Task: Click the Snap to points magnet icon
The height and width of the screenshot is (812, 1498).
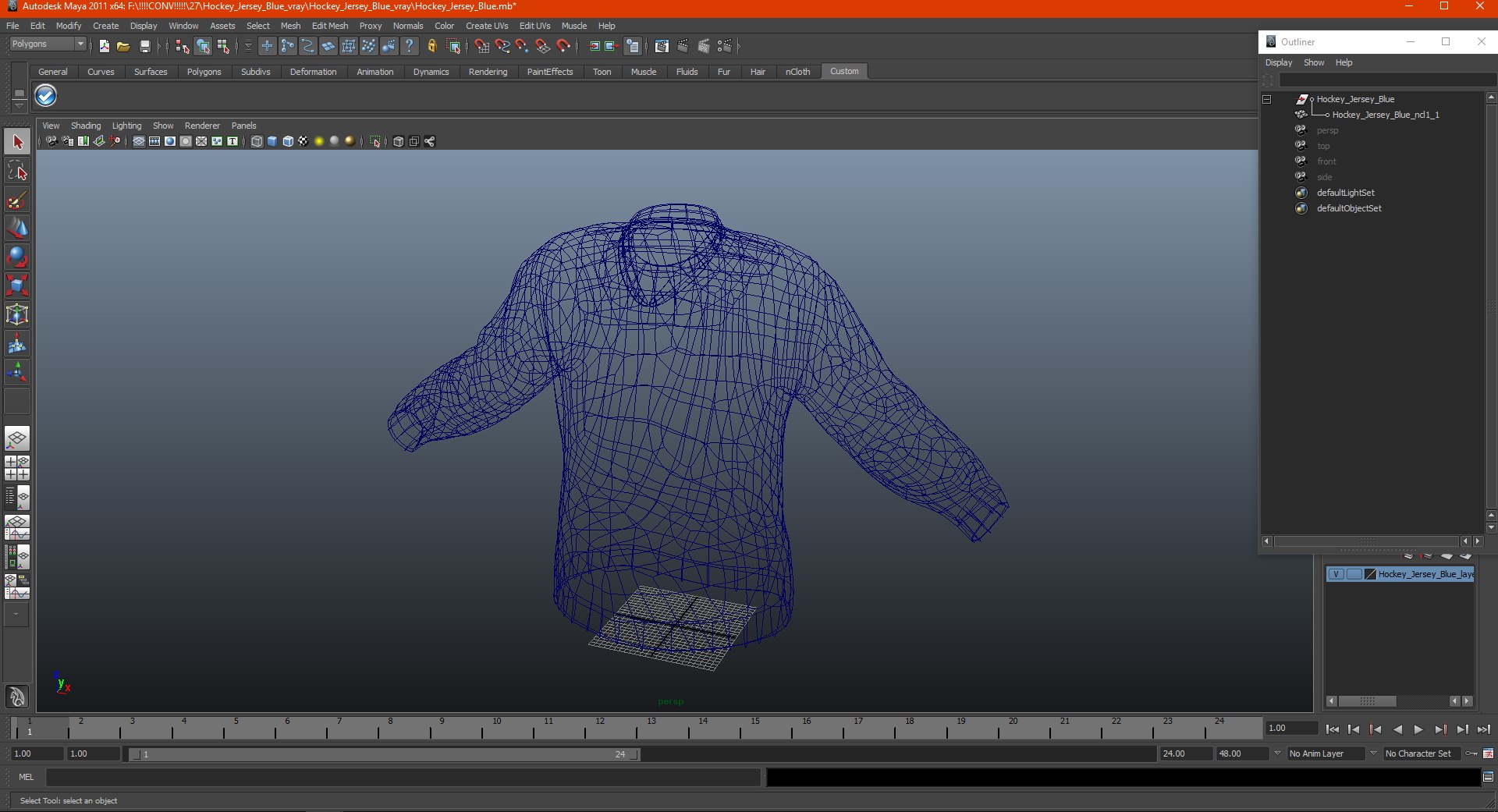Action: click(523, 47)
